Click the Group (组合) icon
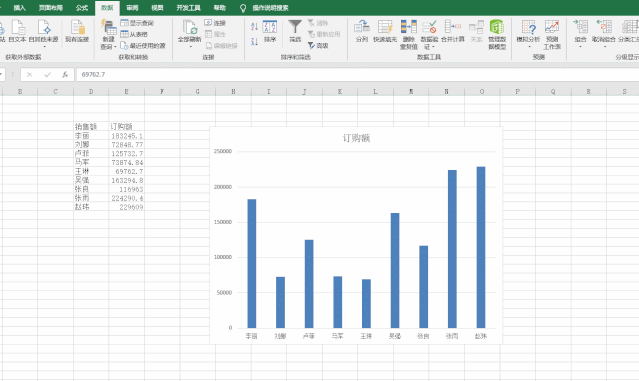 tap(580, 27)
